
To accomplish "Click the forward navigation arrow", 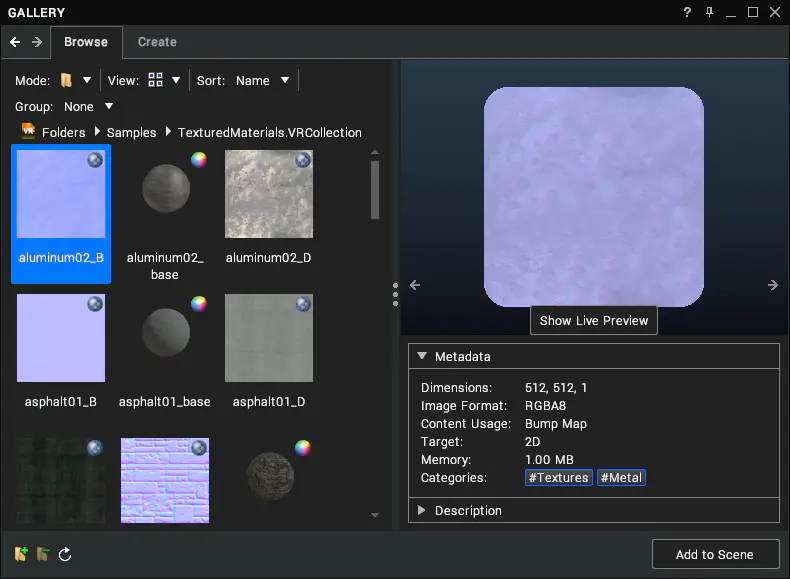I will (37, 42).
